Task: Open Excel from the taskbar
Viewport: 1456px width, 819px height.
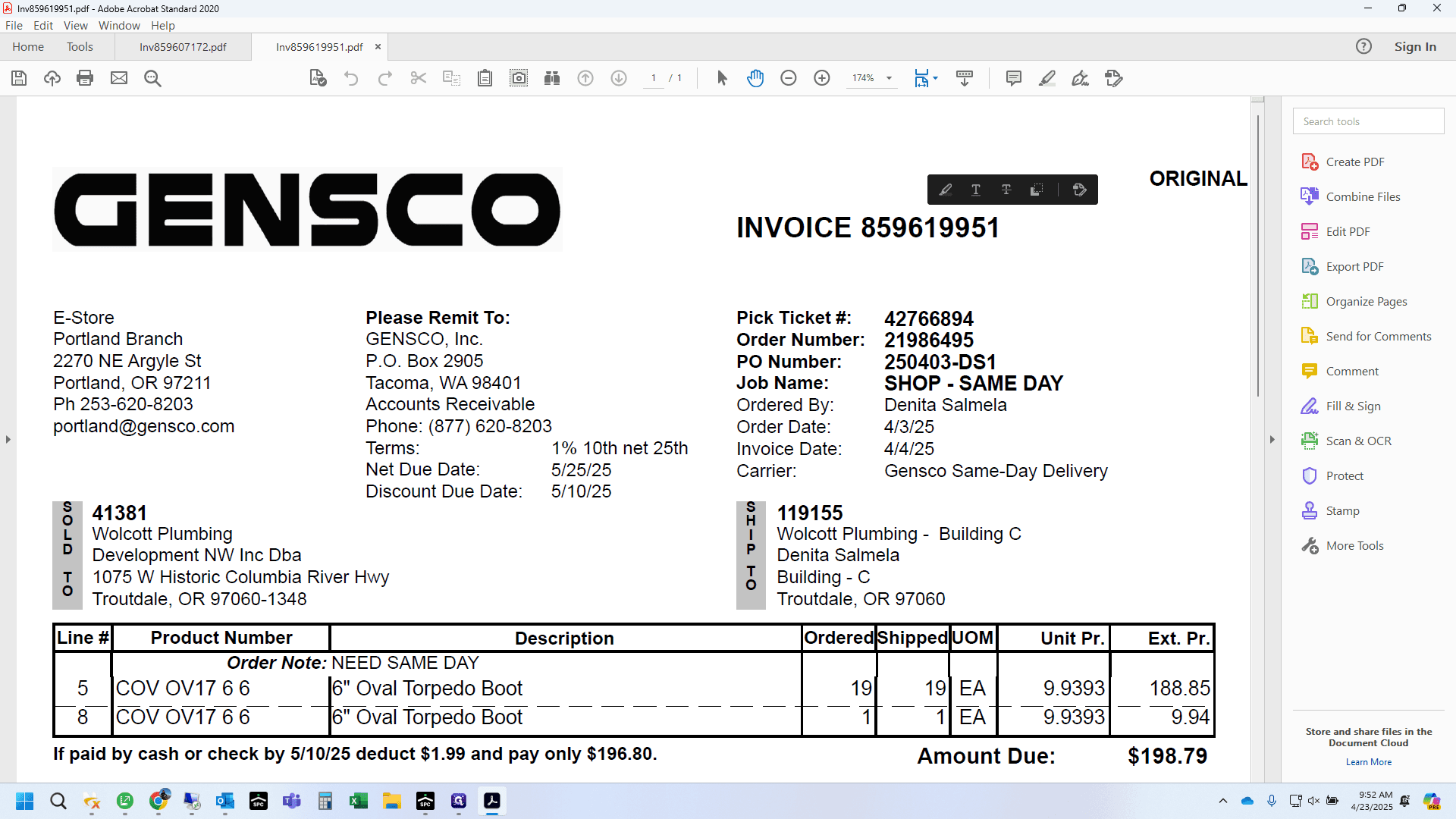Action: click(x=358, y=801)
